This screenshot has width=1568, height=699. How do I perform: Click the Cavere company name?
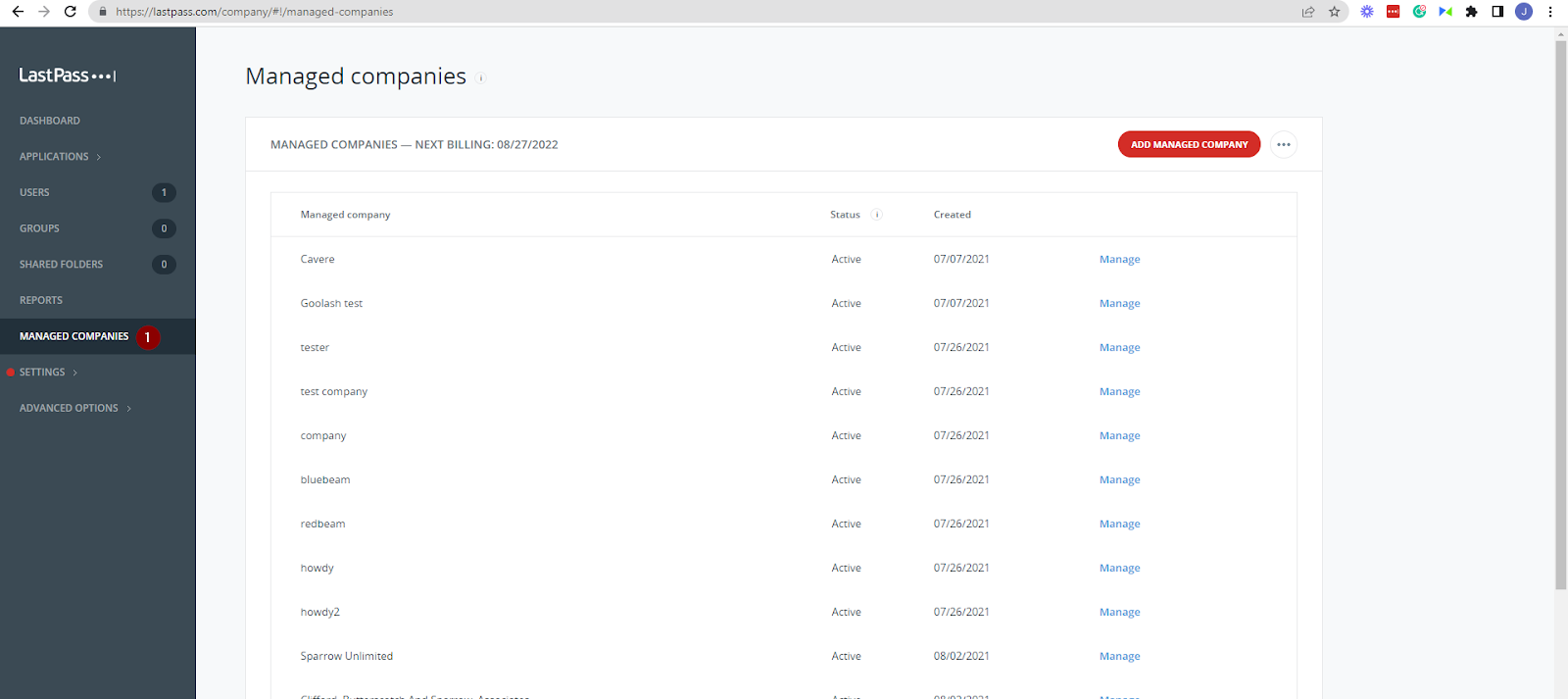(318, 260)
